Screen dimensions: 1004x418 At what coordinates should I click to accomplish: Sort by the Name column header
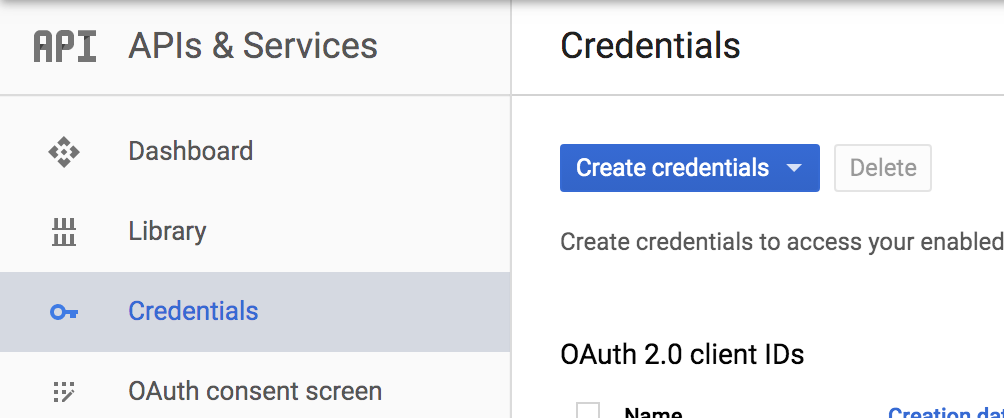(653, 412)
